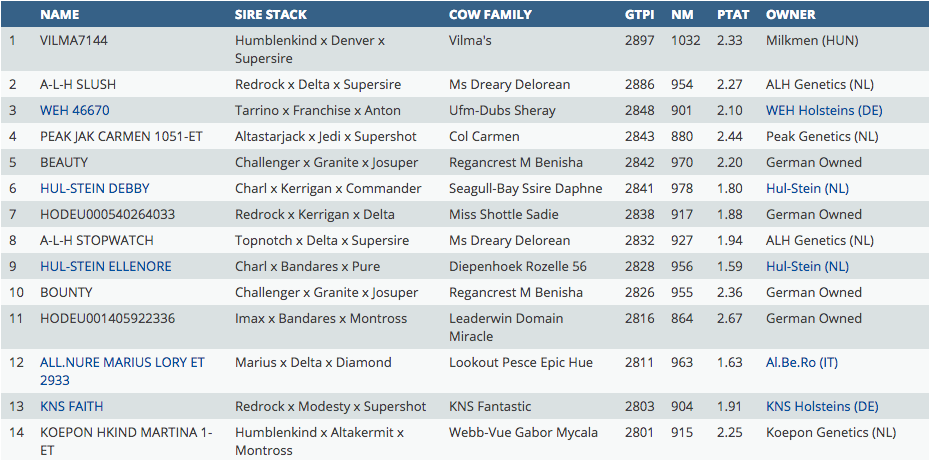Select the A-L-H SLUSH row name

[81, 85]
